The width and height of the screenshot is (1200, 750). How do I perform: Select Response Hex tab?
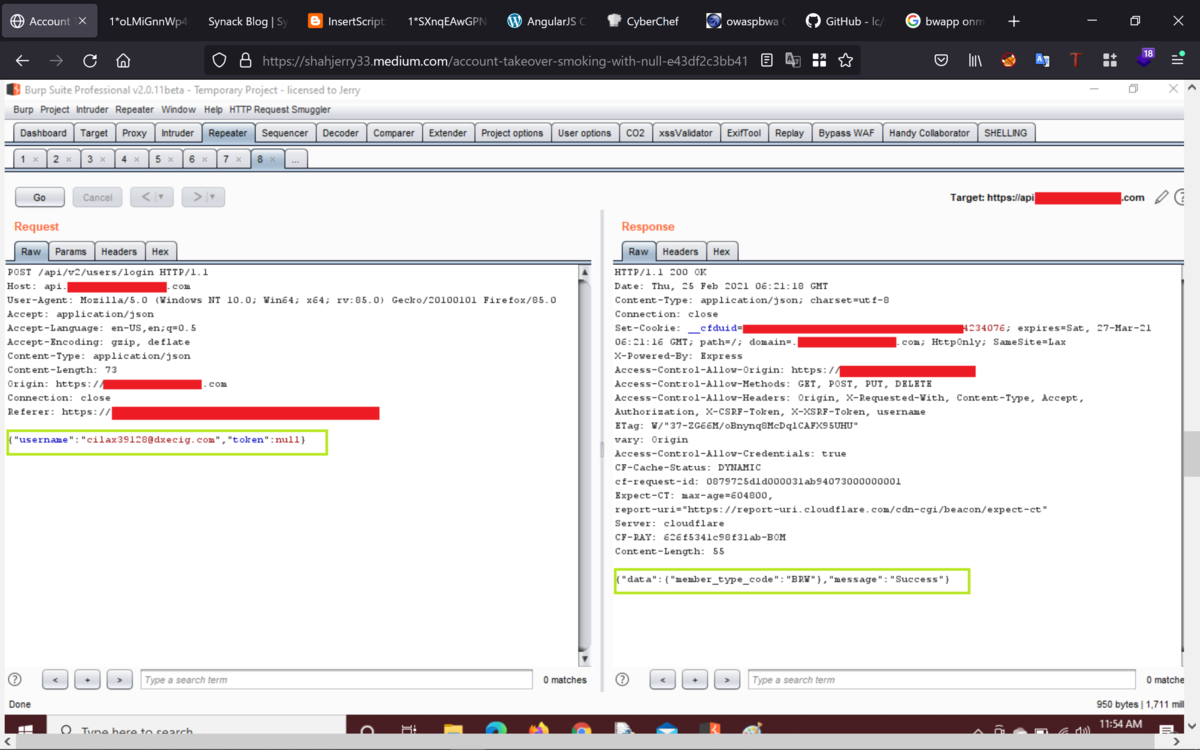pos(721,252)
